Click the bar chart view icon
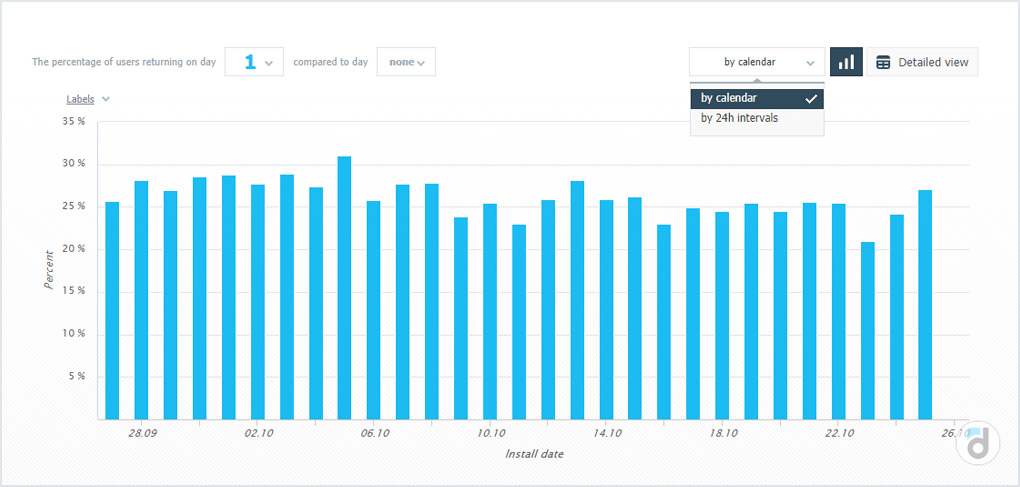Screen dimensions: 1020x487 pos(846,62)
